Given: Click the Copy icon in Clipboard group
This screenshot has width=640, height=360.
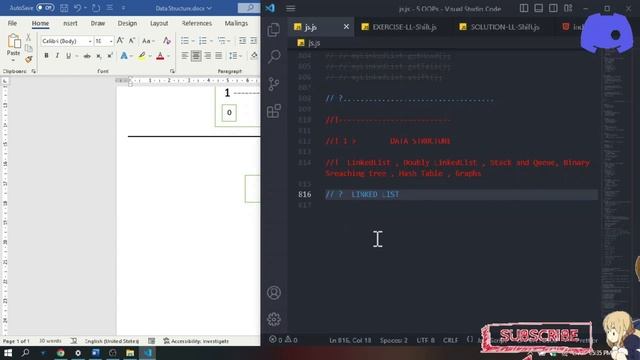Looking at the screenshot, I should pos(29,49).
